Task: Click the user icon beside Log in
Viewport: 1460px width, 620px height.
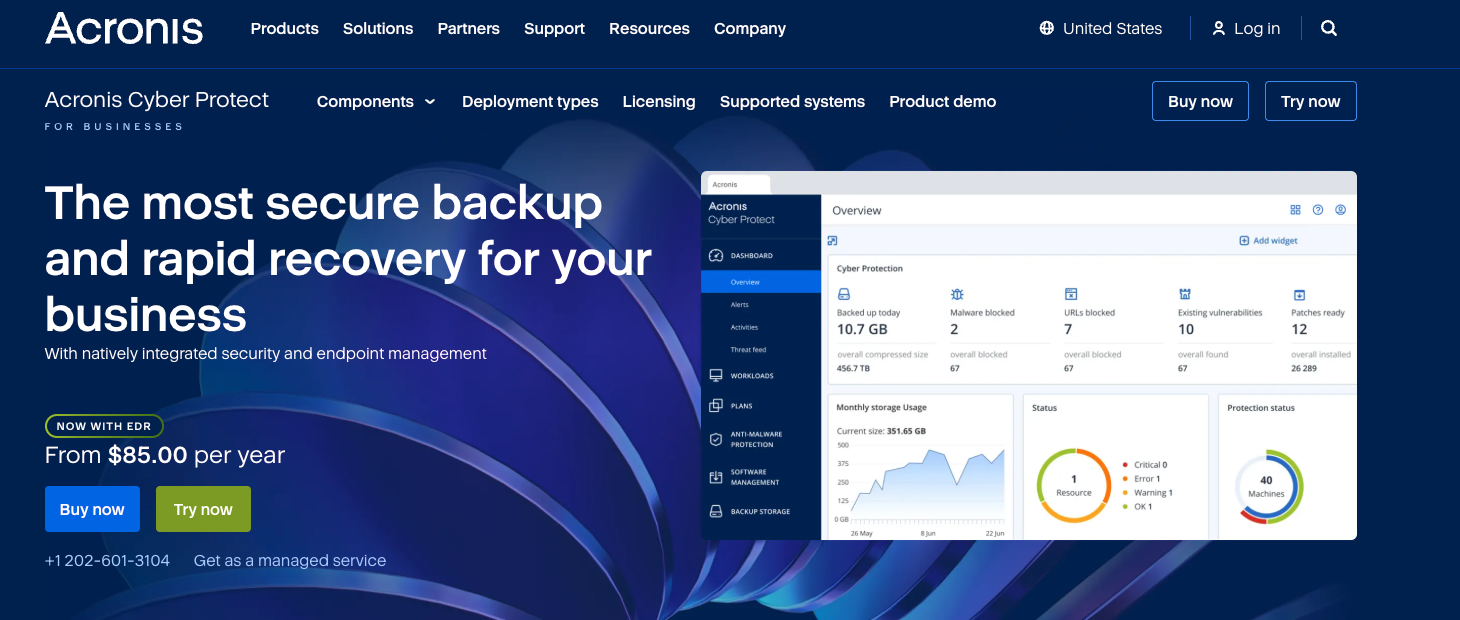Action: (x=1218, y=28)
